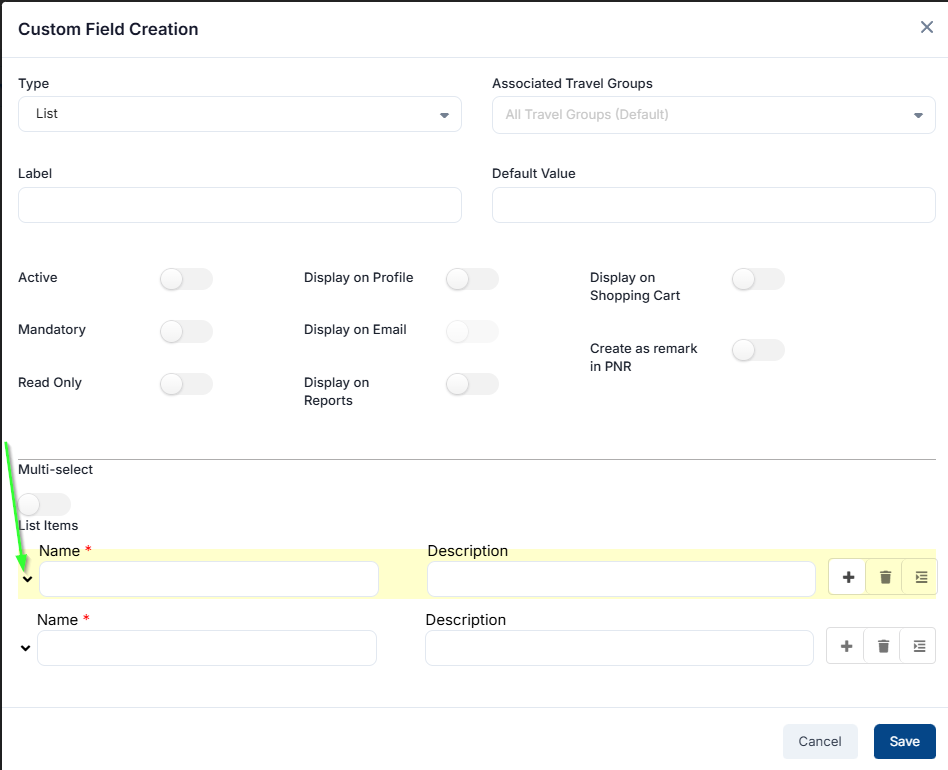Save the custom field
This screenshot has width=948, height=770.
[904, 741]
